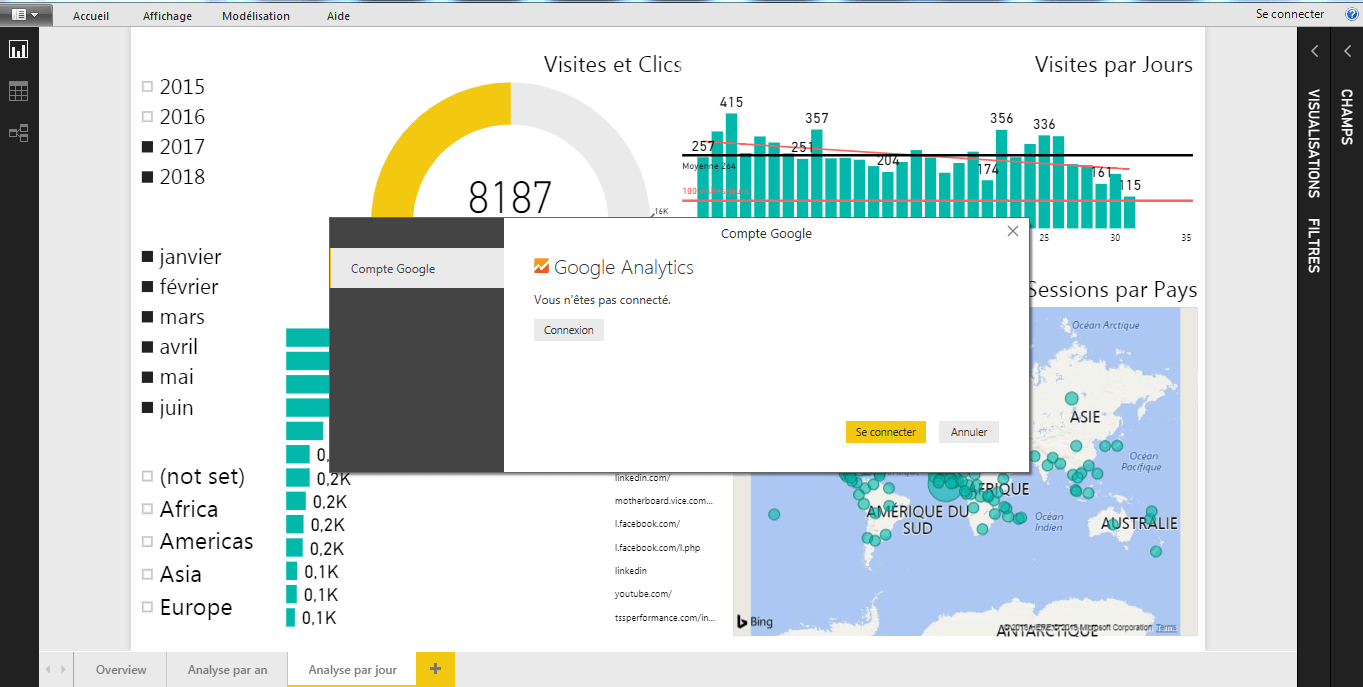Click the AUSTRALIE map label

pyautogui.click(x=1139, y=523)
